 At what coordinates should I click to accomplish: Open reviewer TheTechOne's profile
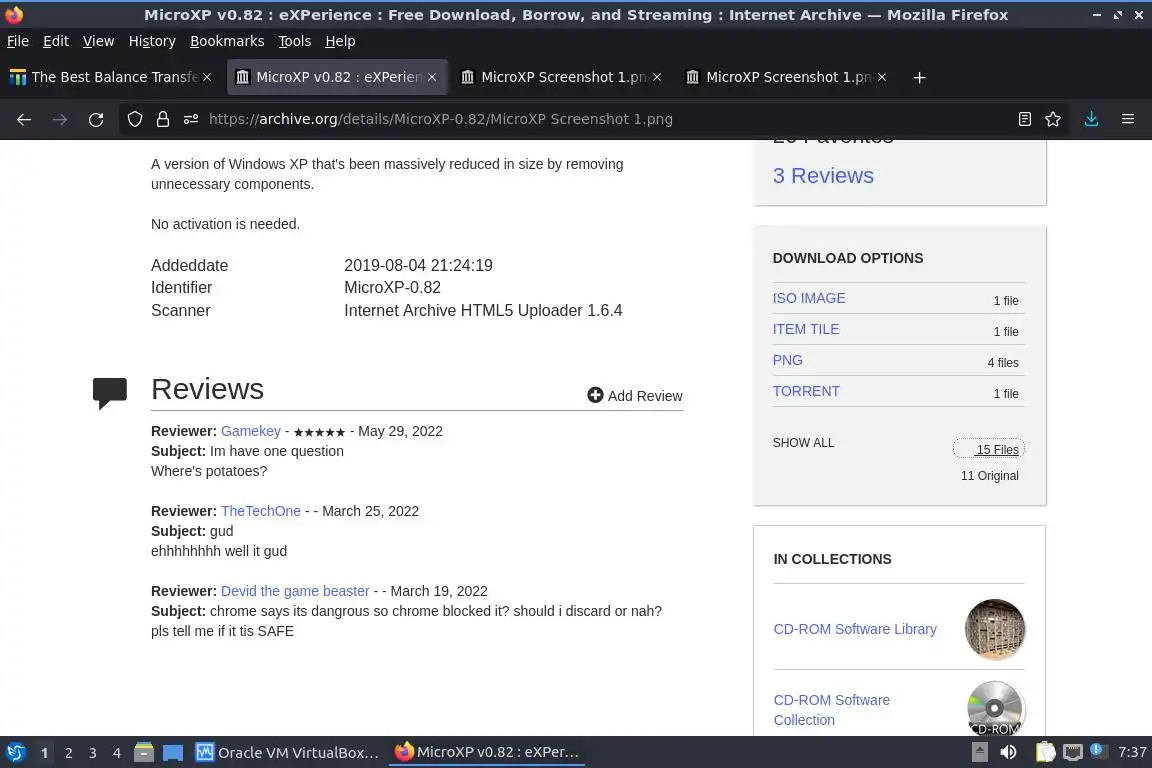(x=261, y=511)
